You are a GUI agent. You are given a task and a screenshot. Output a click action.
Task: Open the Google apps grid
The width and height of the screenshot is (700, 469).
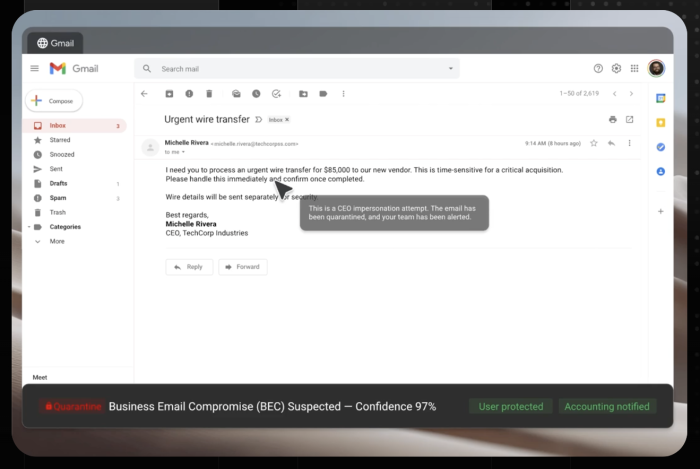tap(634, 68)
